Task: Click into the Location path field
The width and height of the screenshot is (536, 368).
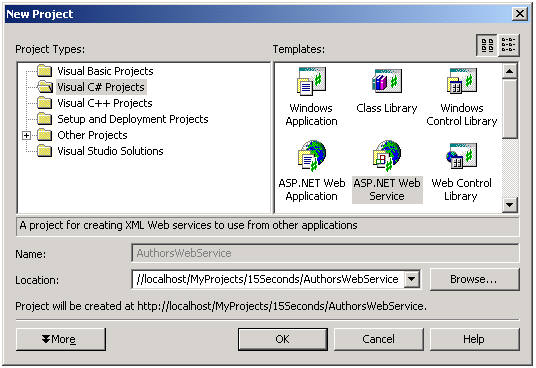Action: (x=268, y=279)
